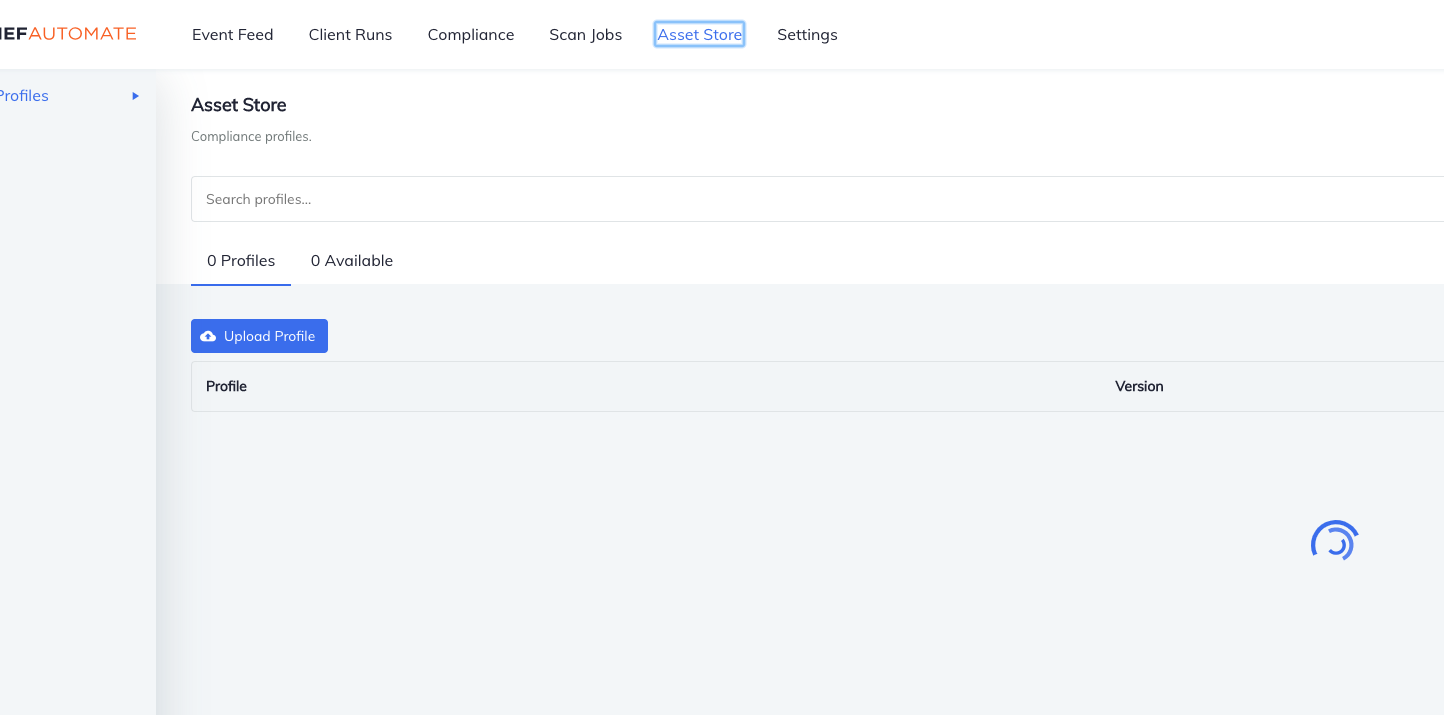
Task: Click the Asset Store page heading
Action: pyautogui.click(x=238, y=105)
